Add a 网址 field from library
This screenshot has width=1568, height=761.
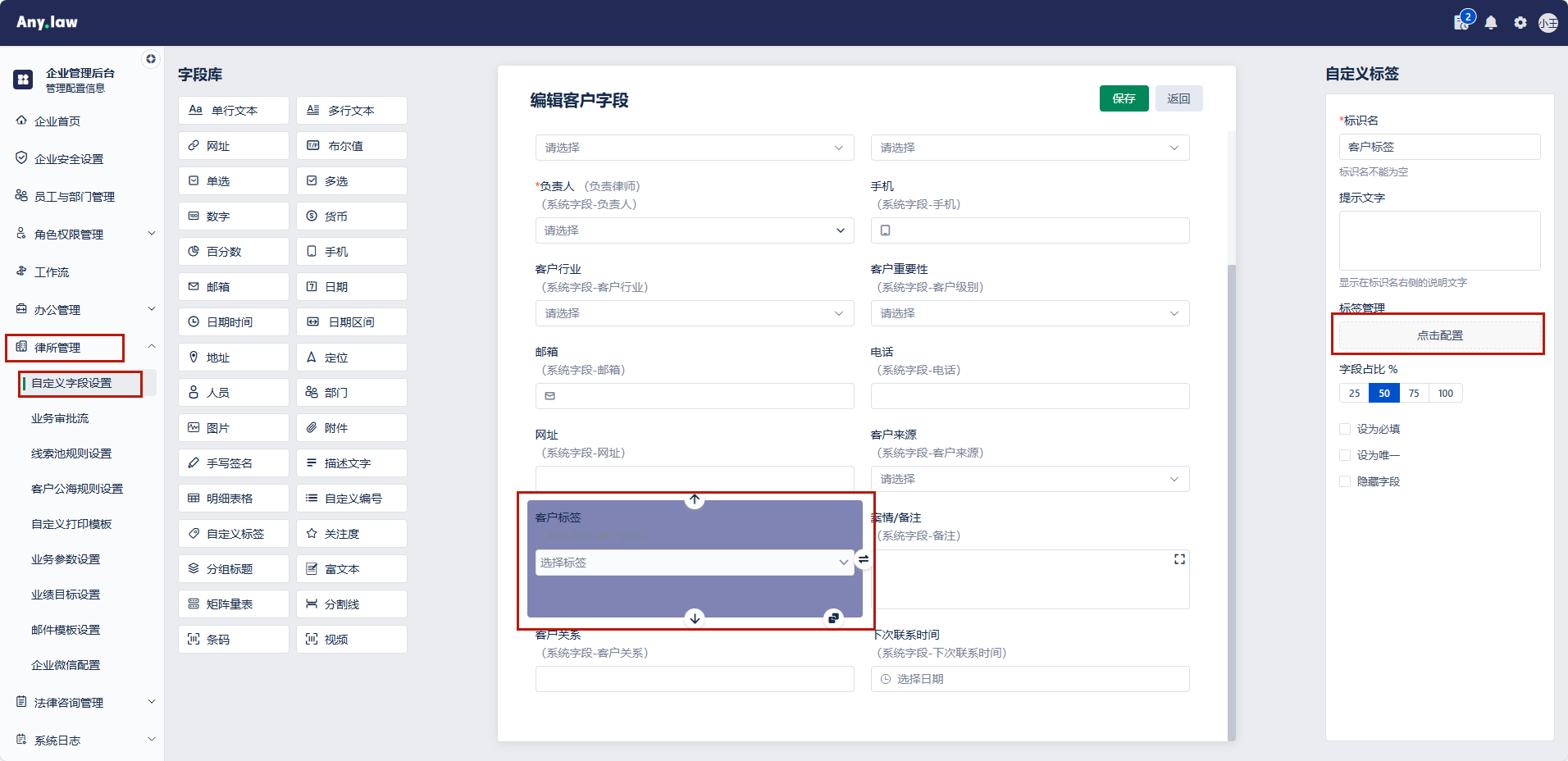tap(234, 146)
